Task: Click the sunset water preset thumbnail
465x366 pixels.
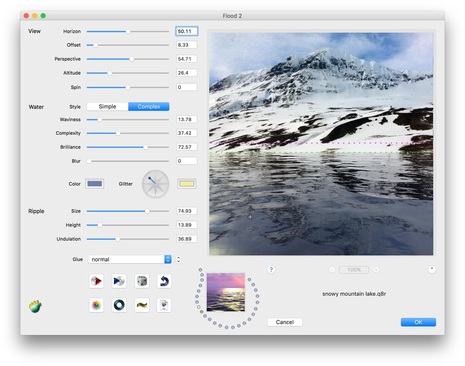Action: (226, 292)
